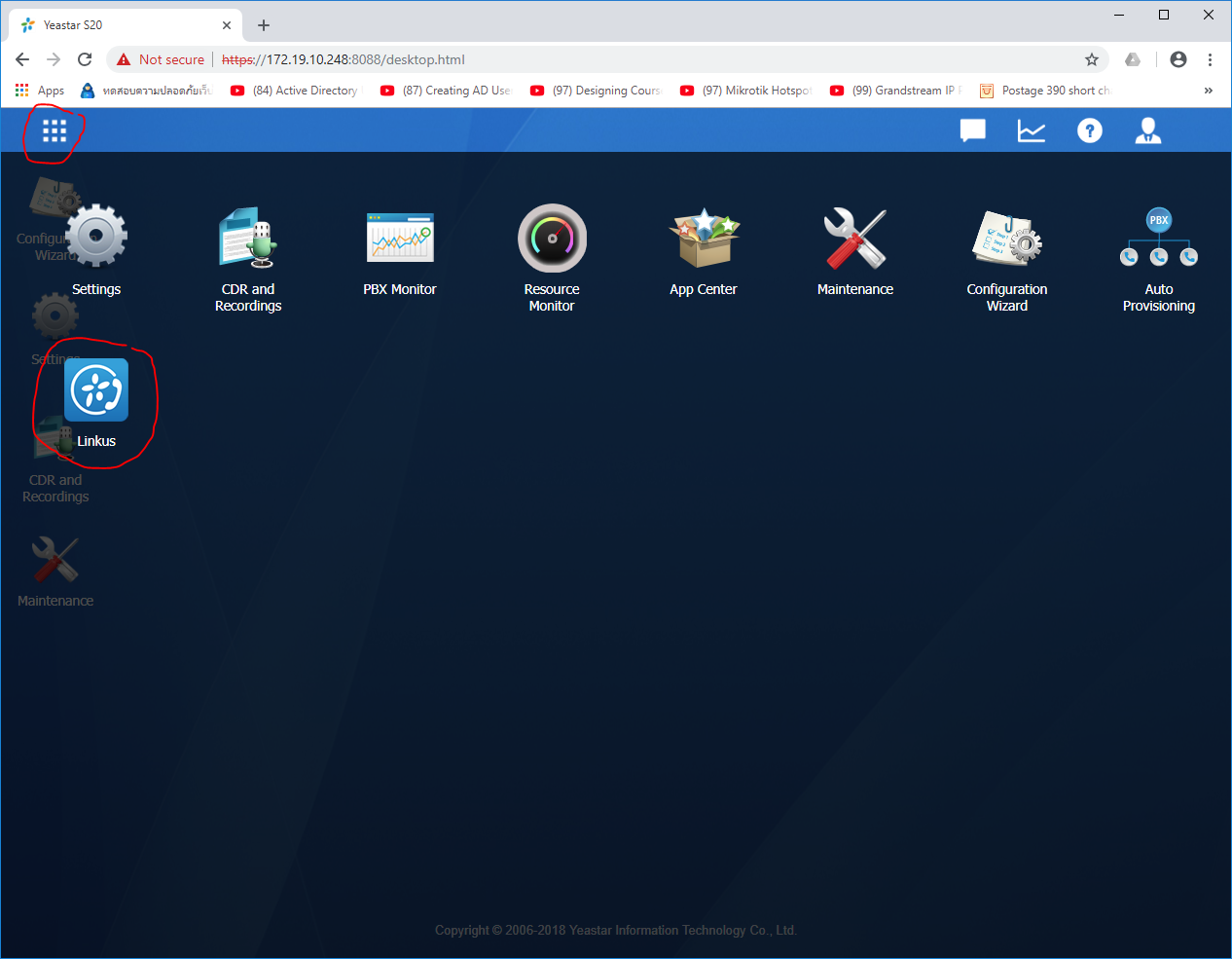Open the event messages chat icon
The image size is (1232, 959).
pos(973,130)
